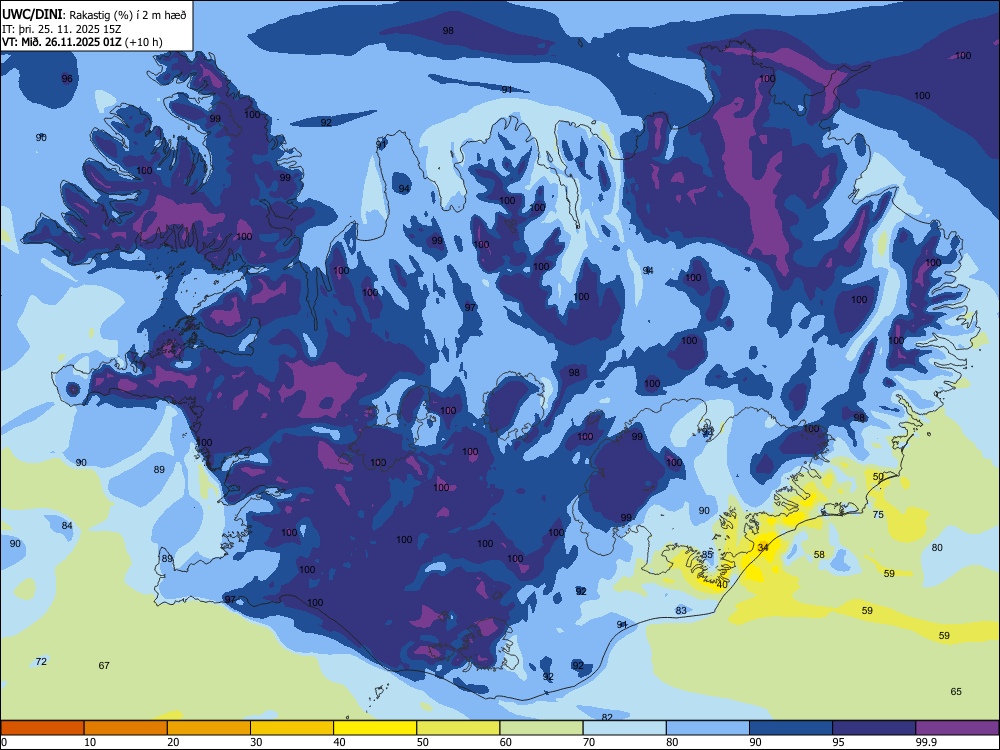Click the 90–95 medium blue legend band
This screenshot has height=750, width=1000.
click(x=791, y=728)
